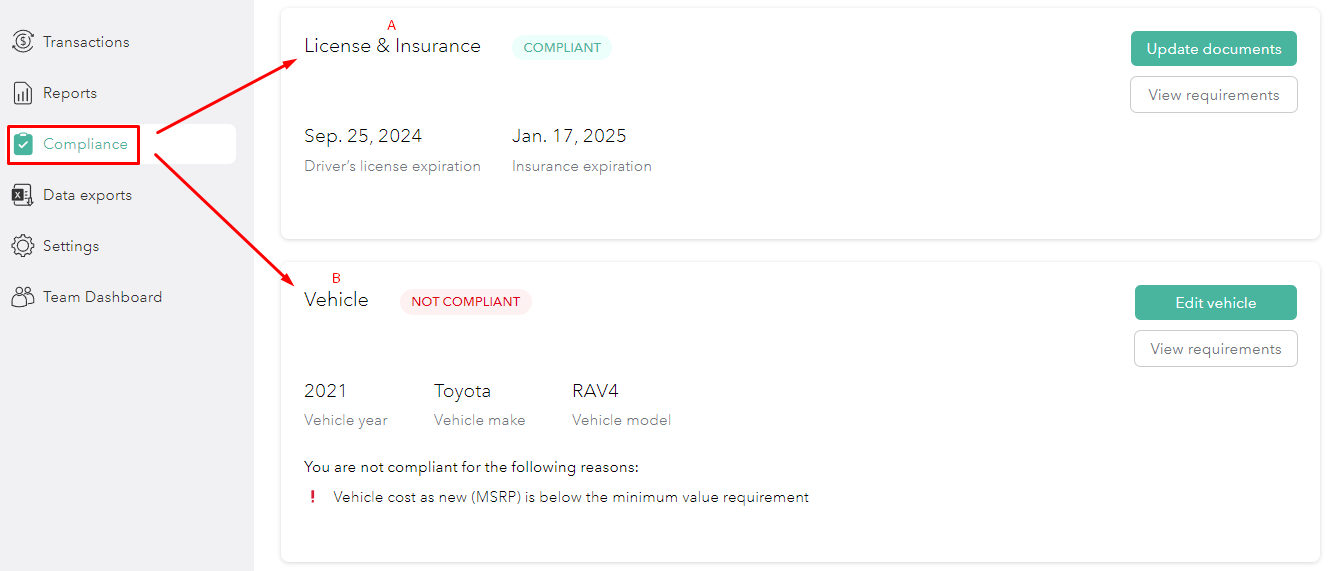The image size is (1330, 571).
Task: Click the green Compliance clipboard icon
Action: click(x=23, y=144)
